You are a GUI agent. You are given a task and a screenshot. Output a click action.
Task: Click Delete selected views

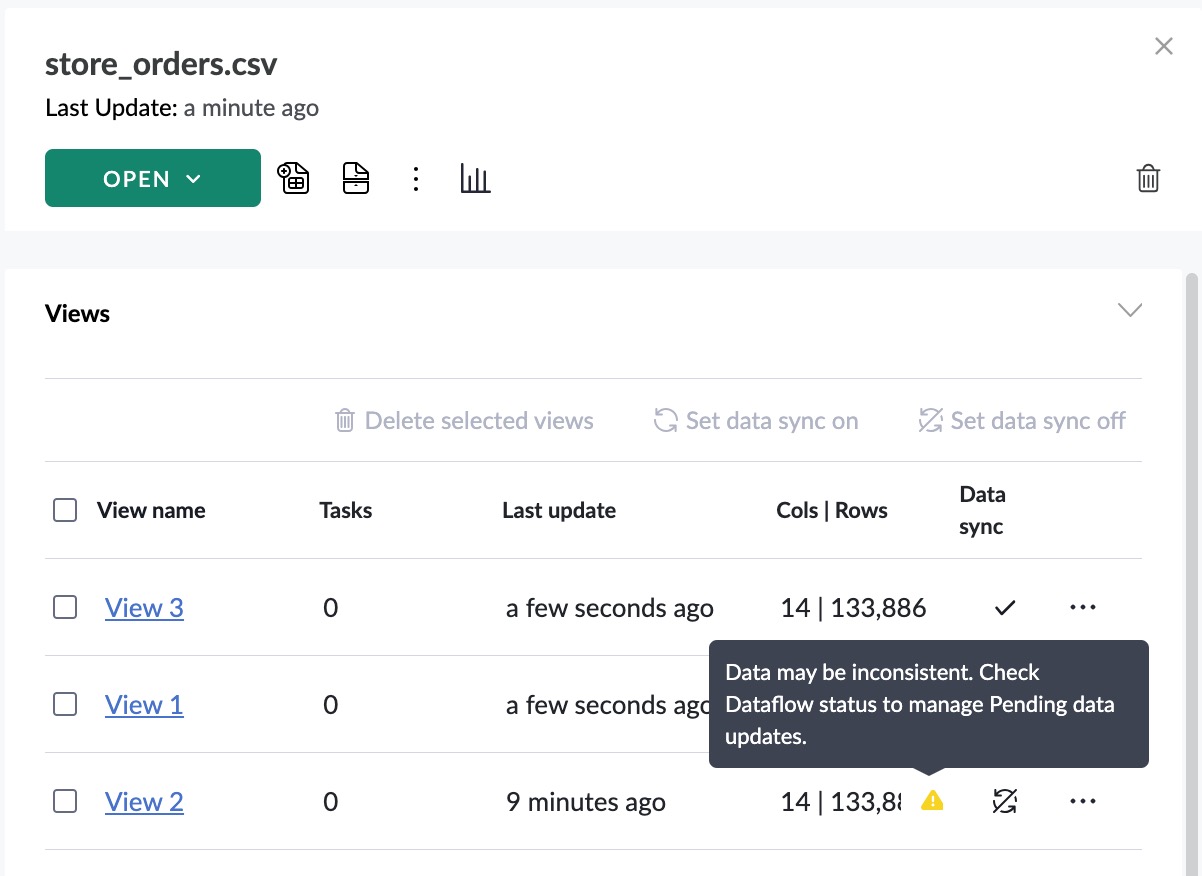463,420
